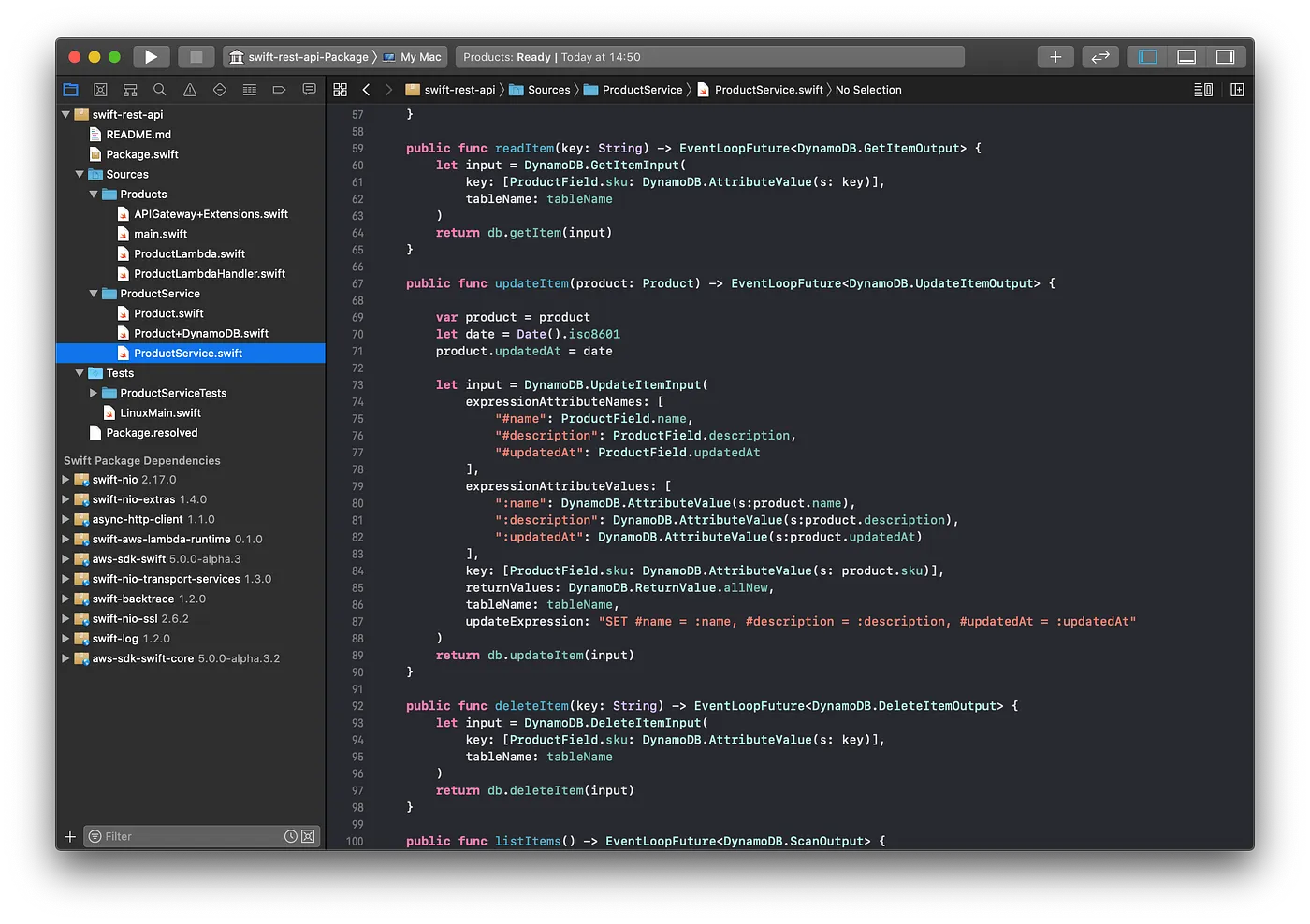Filter by source control status
The width and height of the screenshot is (1310, 924).
(x=308, y=836)
